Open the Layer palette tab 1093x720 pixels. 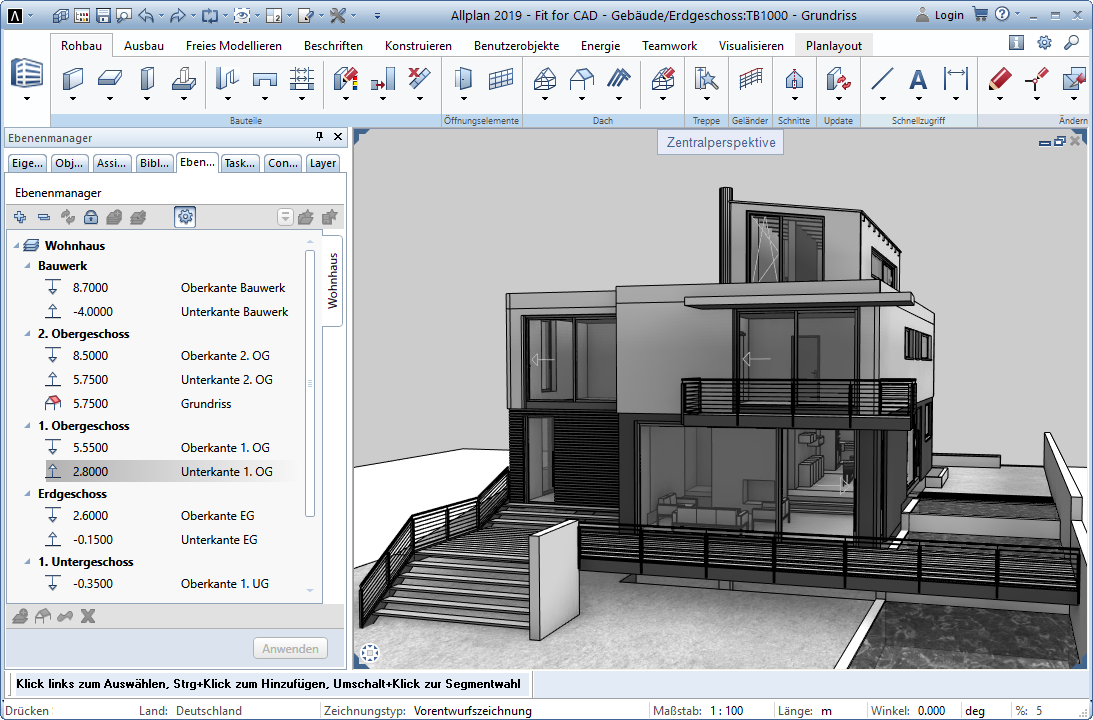[322, 164]
